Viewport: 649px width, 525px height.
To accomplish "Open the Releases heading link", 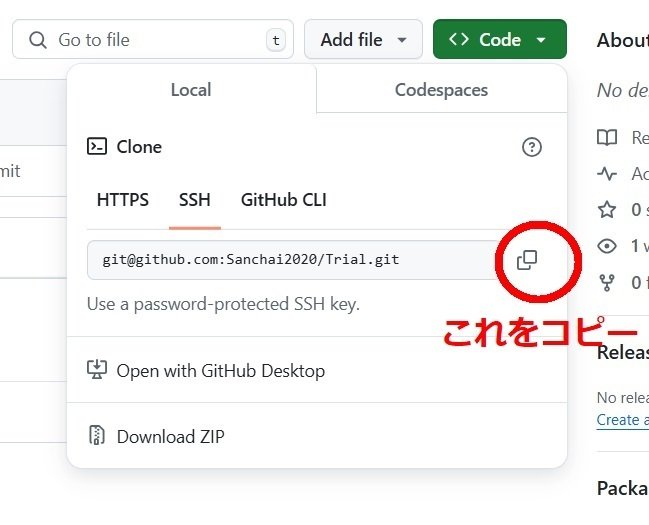I will [623, 353].
